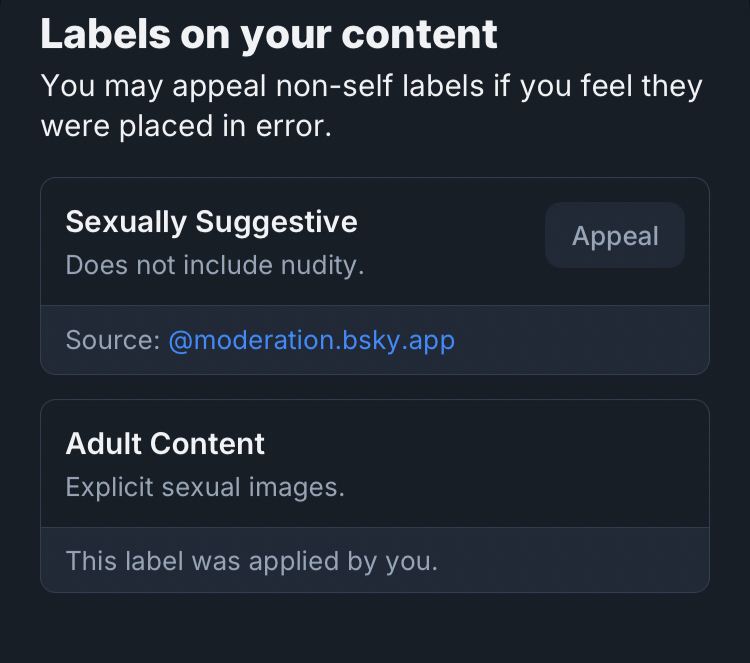The image size is (750, 663).
Task: Click empty footer area right of the moderation link
Action: (x=590, y=340)
